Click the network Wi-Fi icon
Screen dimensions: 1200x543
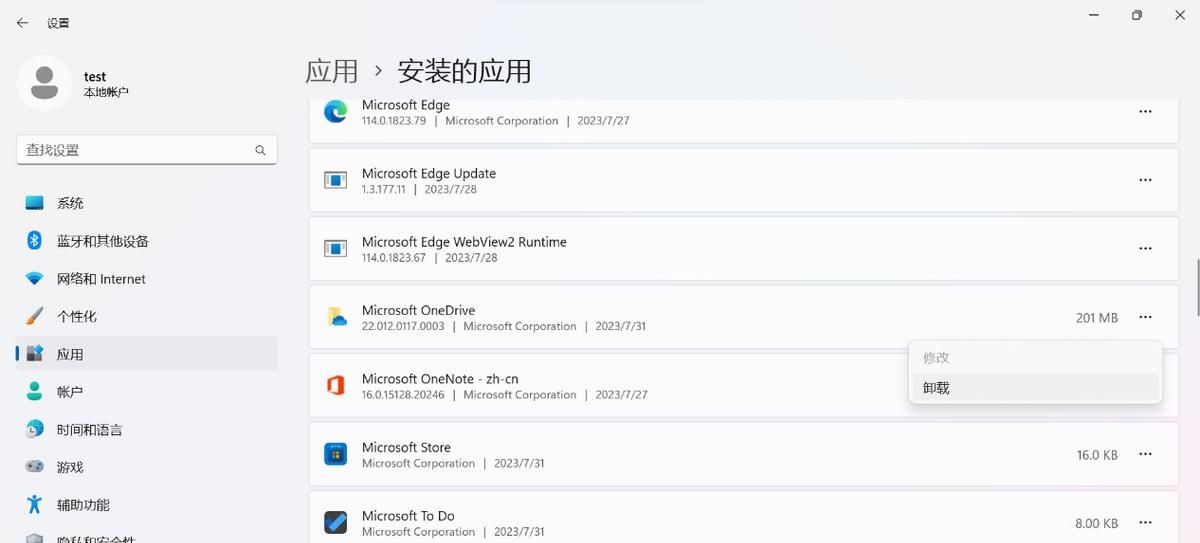[35, 279]
